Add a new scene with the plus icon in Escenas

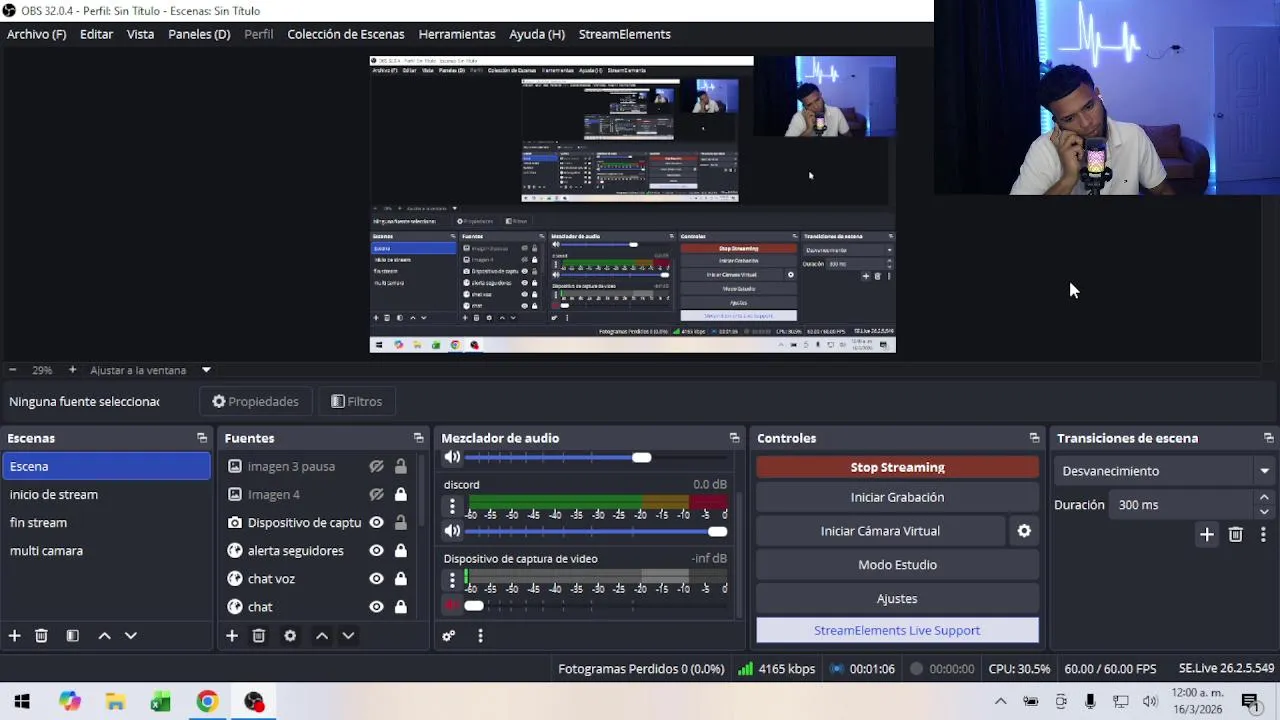14,636
